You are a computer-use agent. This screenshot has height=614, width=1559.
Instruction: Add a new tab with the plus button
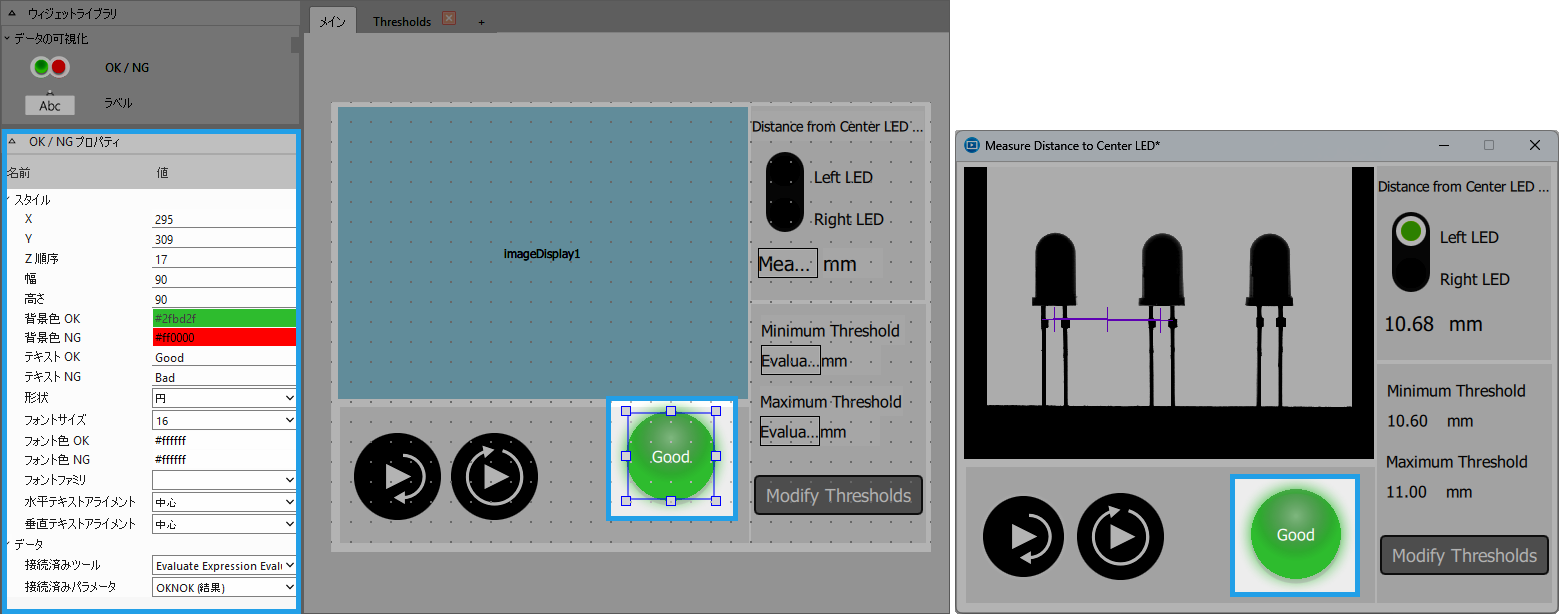pos(481,21)
